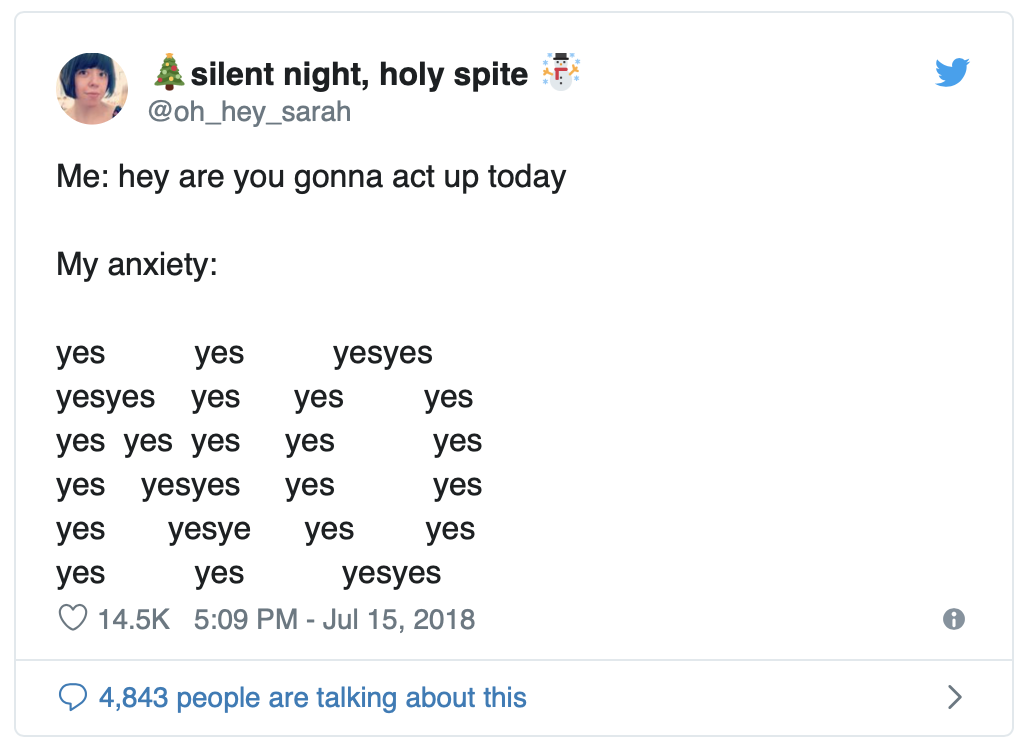The image size is (1024, 750).
Task: Like the tweet with heart icon
Action: pyautogui.click(x=72, y=618)
